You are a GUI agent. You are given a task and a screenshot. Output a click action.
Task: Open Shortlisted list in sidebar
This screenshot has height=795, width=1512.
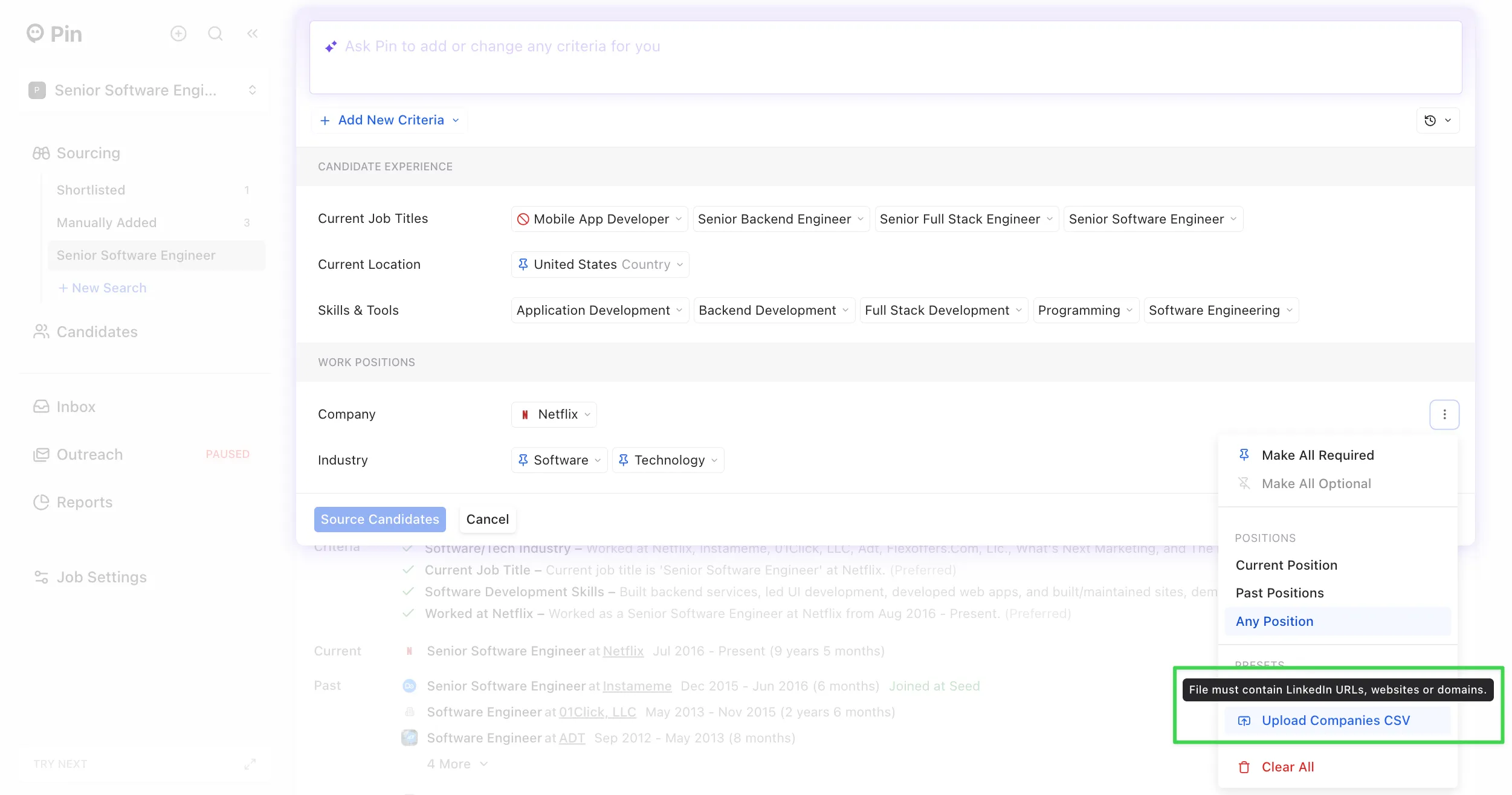[156, 190]
